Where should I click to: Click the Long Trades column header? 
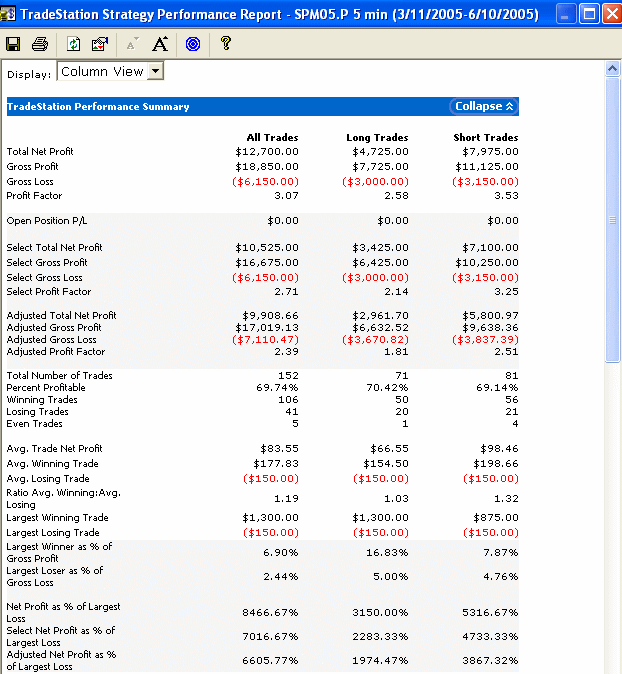[x=377, y=138]
